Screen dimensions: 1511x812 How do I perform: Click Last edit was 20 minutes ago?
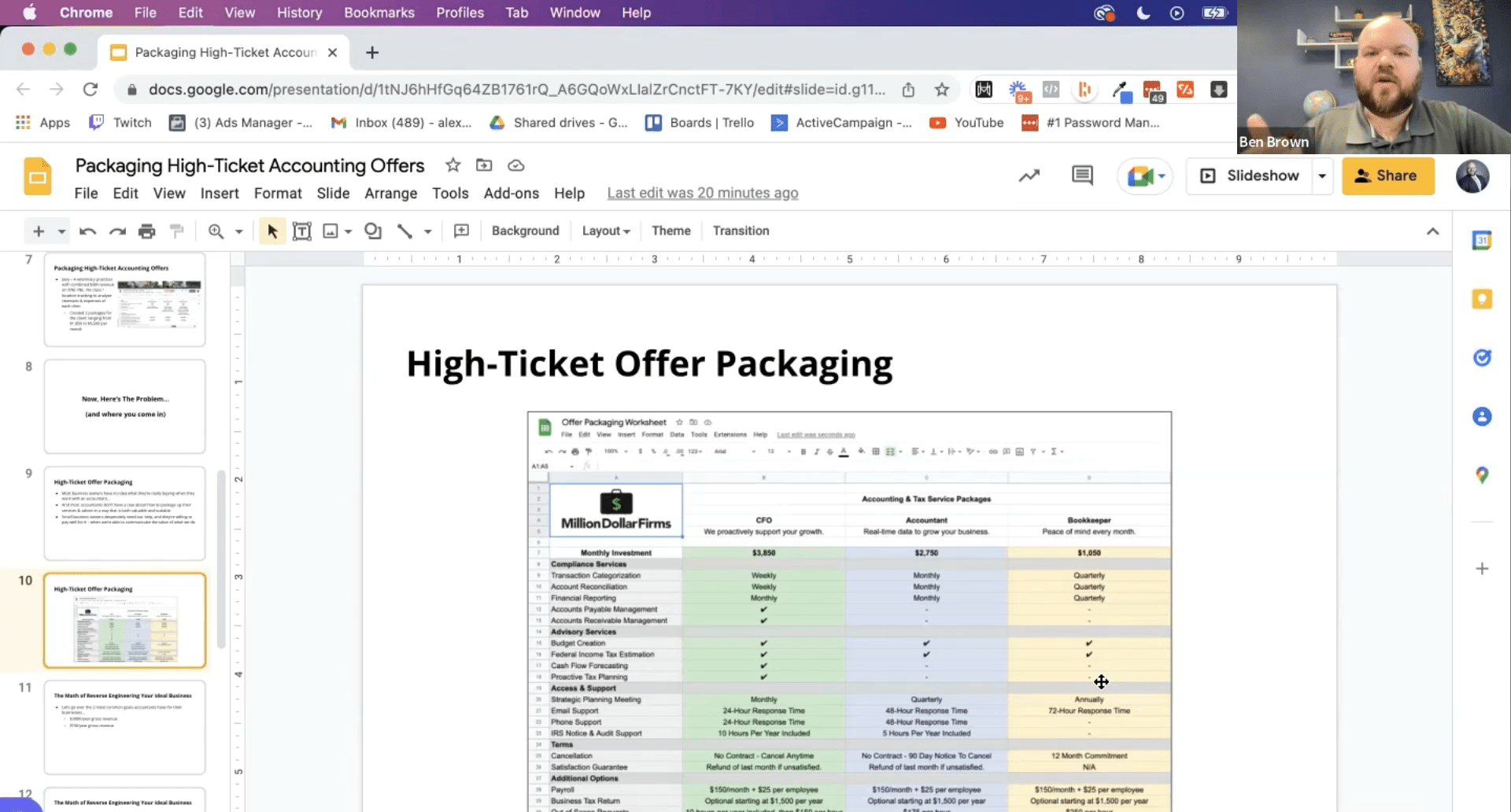coord(703,193)
